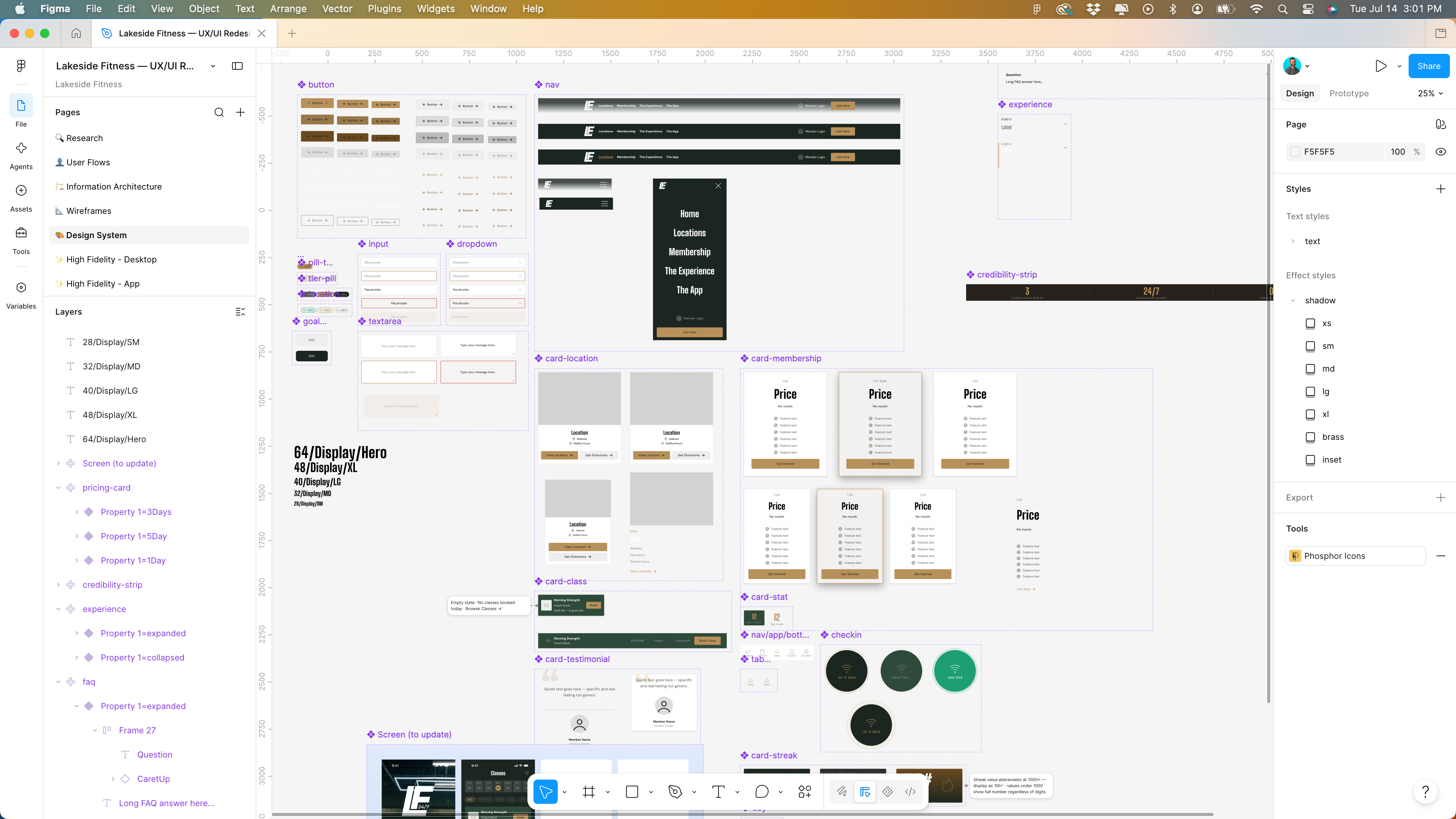Add a new style with plus icon
Viewport: 1456px width, 819px height.
coord(1440,189)
